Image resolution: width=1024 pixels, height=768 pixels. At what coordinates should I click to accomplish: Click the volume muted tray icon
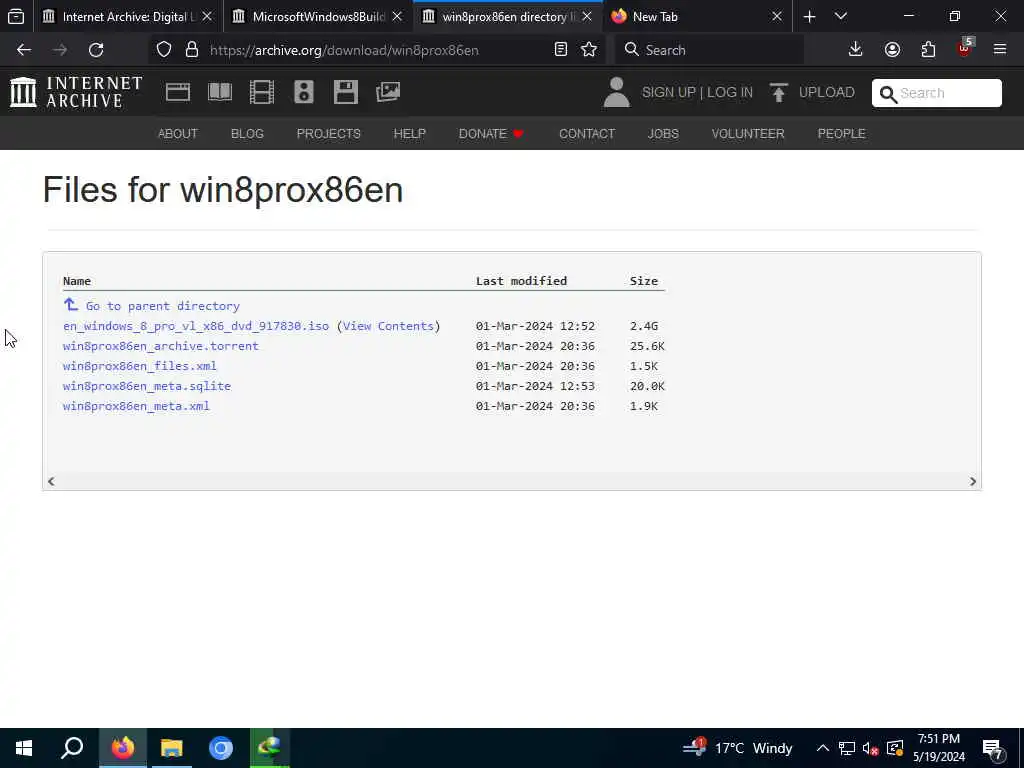[x=870, y=748]
